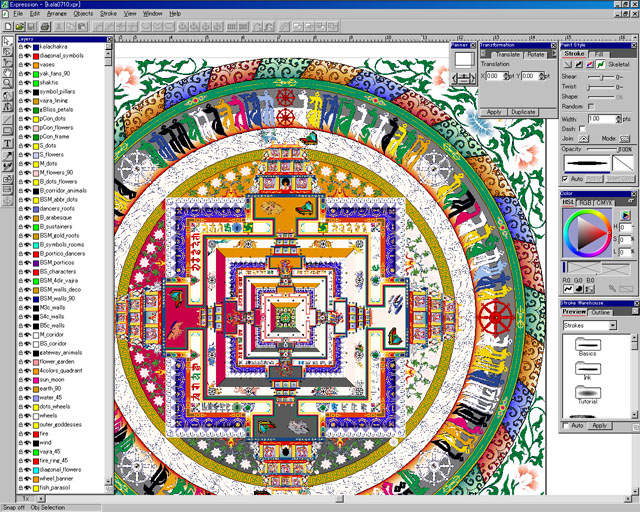This screenshot has height=512, width=640.
Task: Show next tabs with Transformation right arrow
Action: coord(554,54)
